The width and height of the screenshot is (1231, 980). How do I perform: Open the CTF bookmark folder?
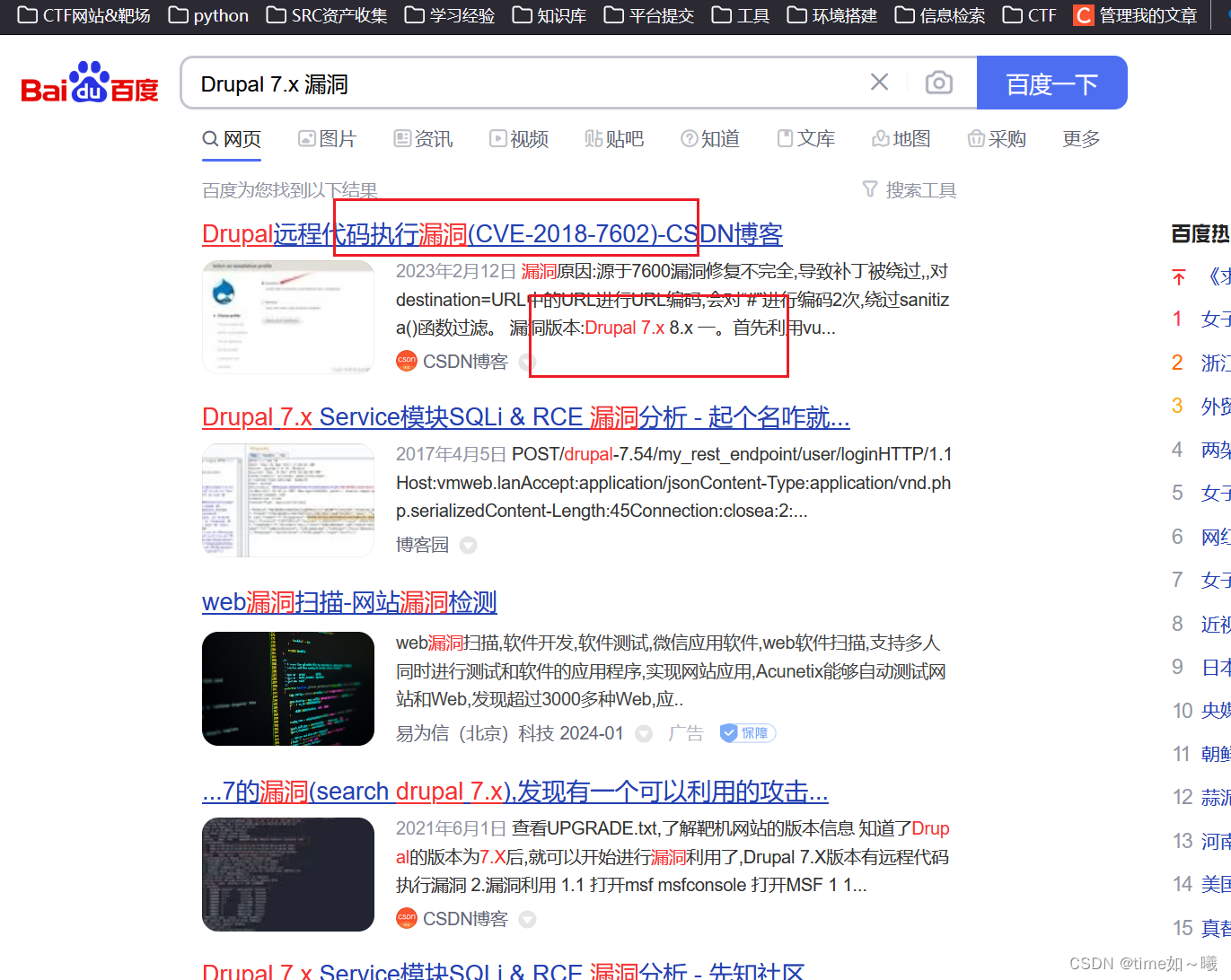click(1030, 15)
